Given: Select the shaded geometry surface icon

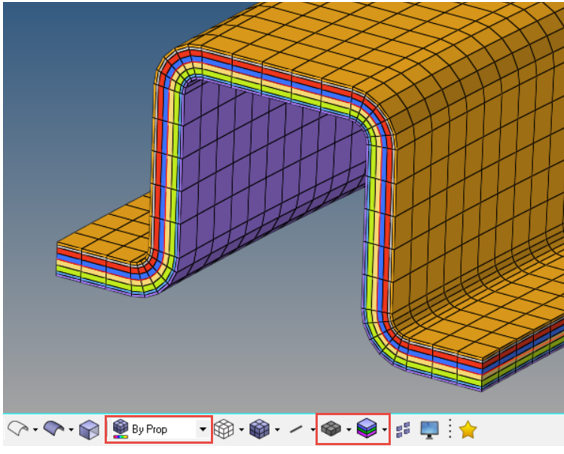Looking at the screenshot, I should coord(54,429).
